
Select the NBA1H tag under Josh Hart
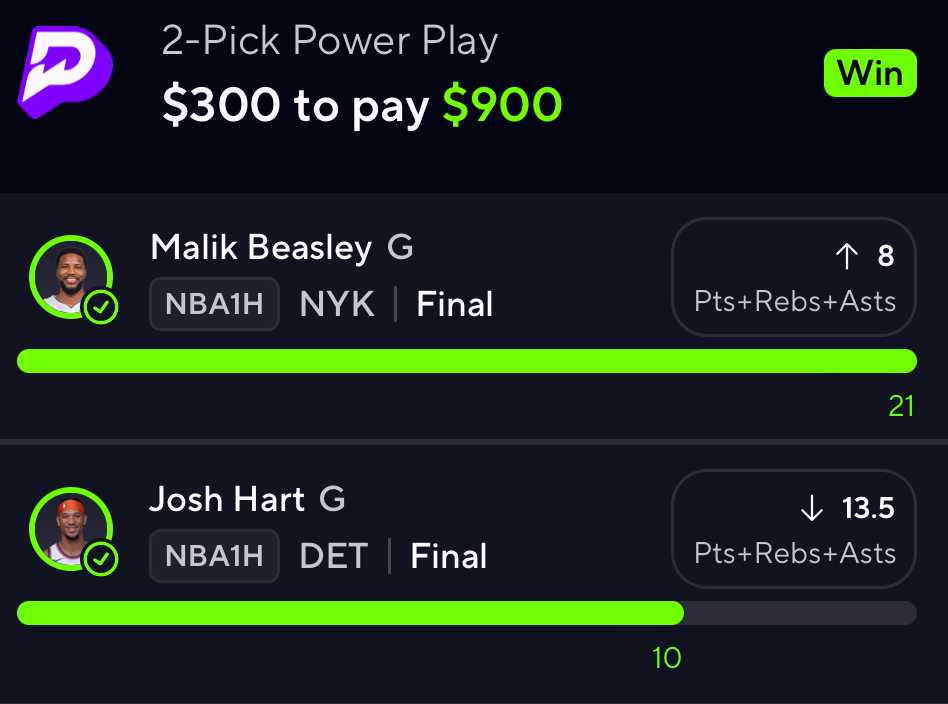215,556
